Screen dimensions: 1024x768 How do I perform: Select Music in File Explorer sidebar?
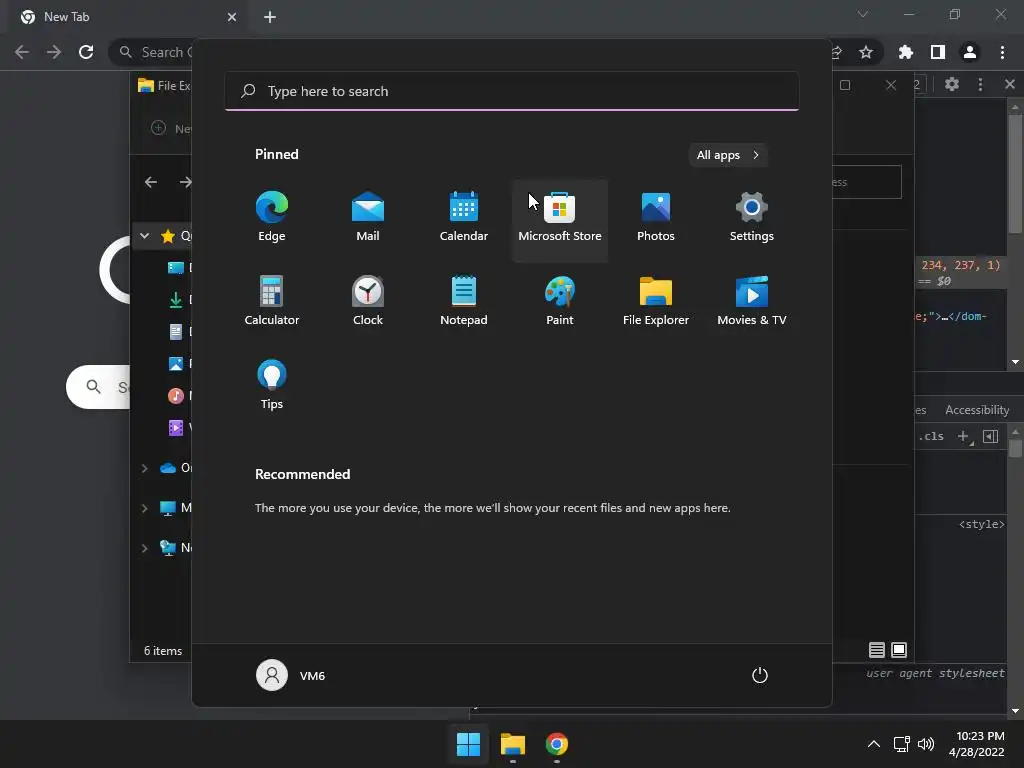tap(180, 396)
